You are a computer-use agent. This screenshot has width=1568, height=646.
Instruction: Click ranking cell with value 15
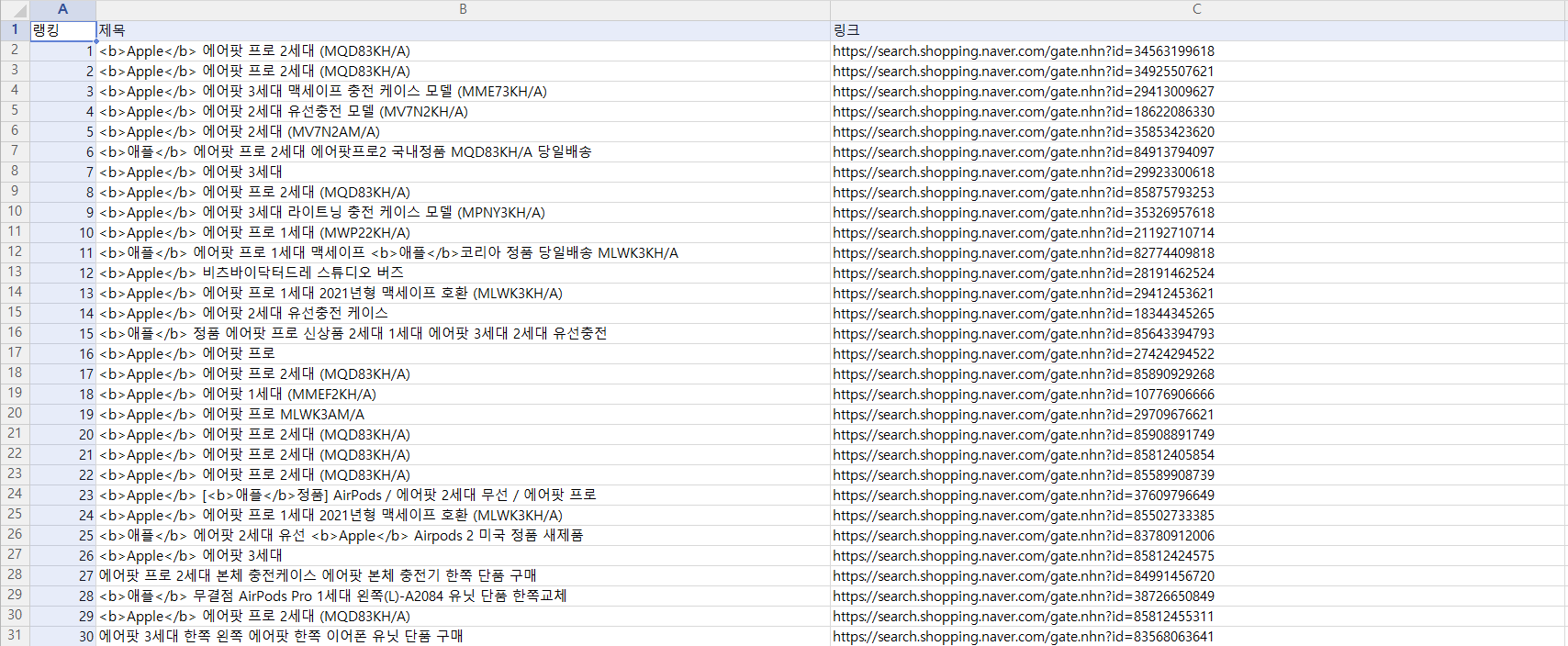pos(62,333)
